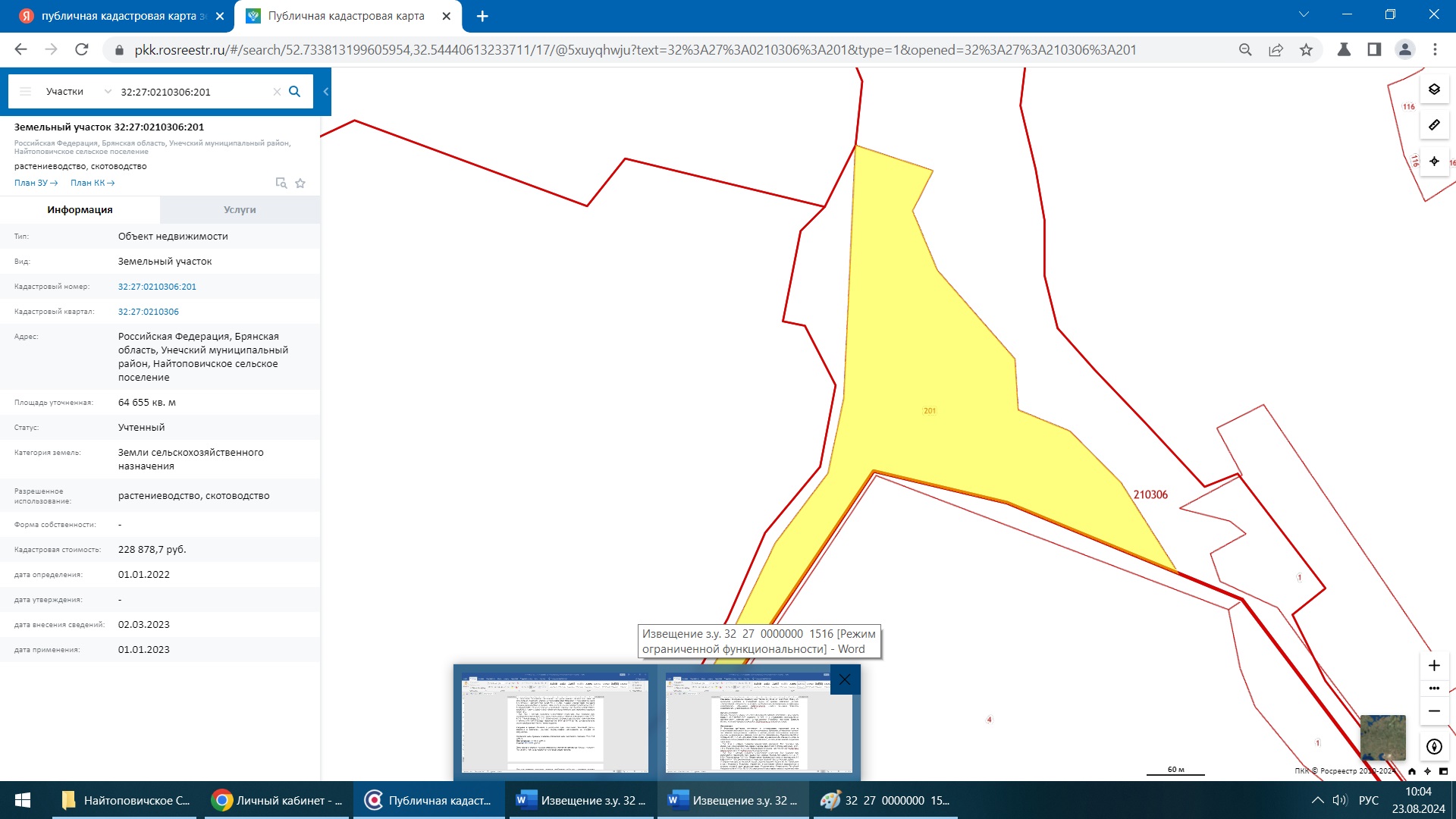The width and height of the screenshot is (1456, 819).
Task: Bookmark this page with star icon
Action: point(1306,49)
